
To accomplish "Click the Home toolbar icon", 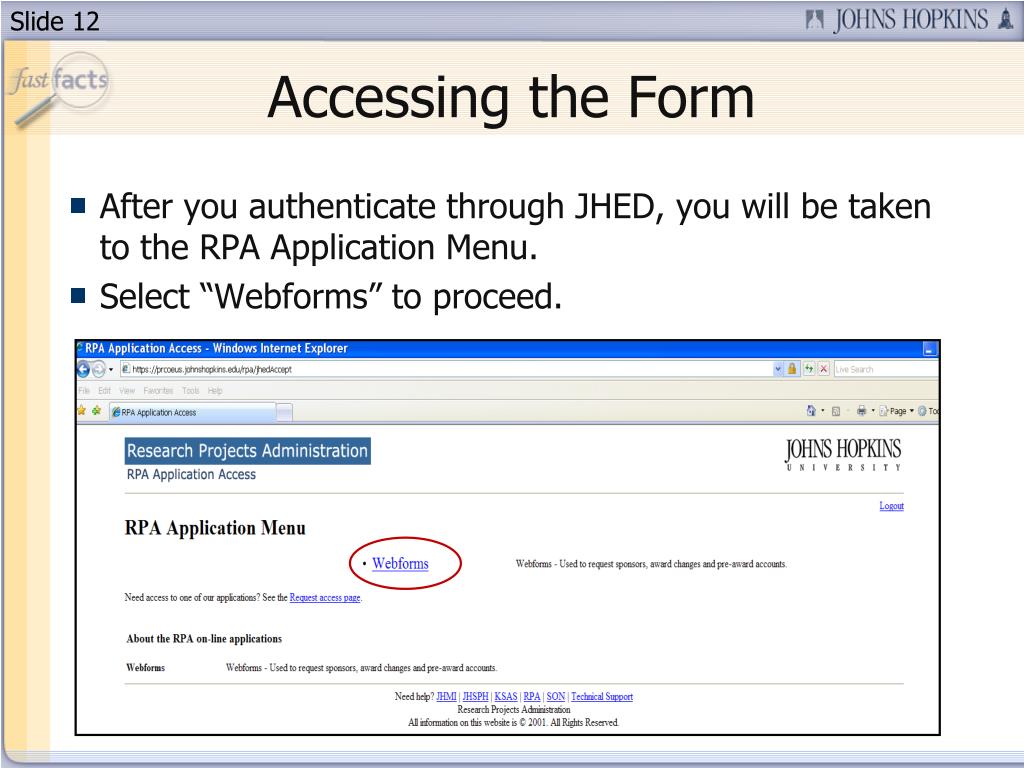I will (811, 411).
